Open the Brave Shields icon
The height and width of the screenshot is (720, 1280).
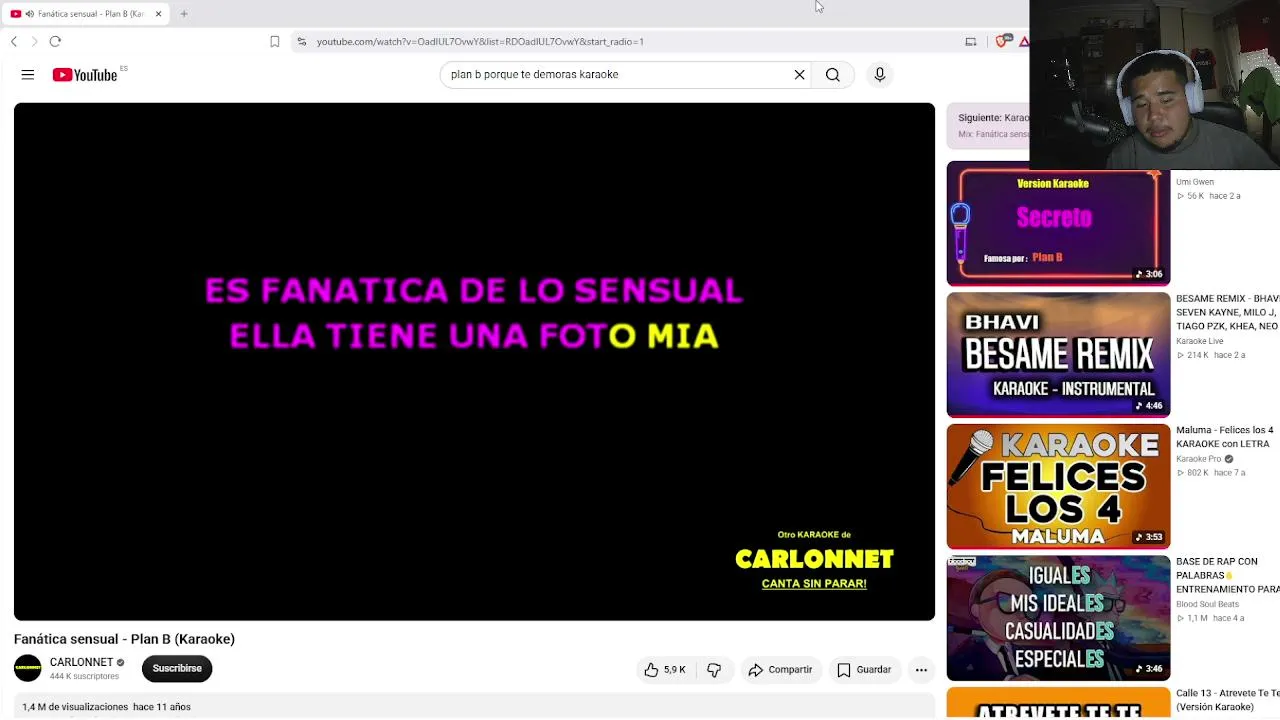(x=1002, y=42)
